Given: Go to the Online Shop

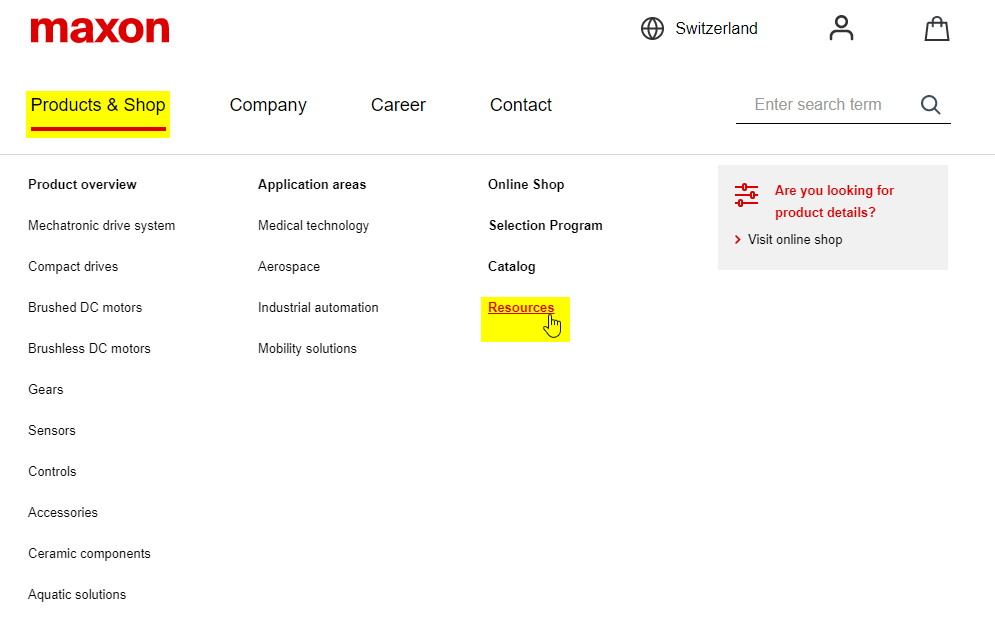Looking at the screenshot, I should (x=526, y=185).
